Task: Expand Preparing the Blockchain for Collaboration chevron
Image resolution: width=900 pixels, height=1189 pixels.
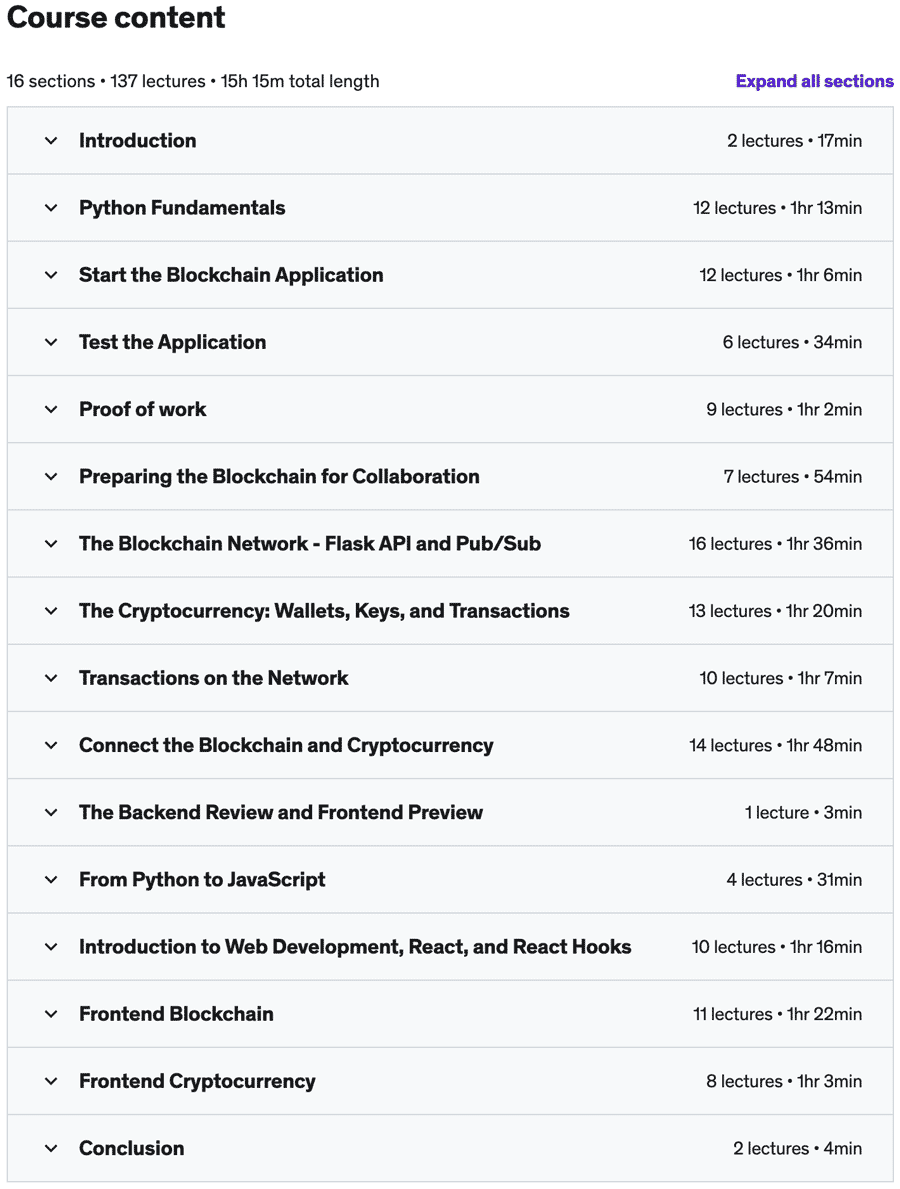Action: click(51, 477)
